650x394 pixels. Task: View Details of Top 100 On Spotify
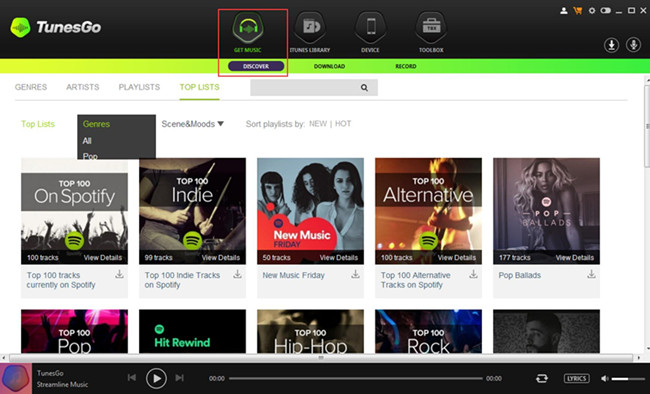(x=103, y=258)
